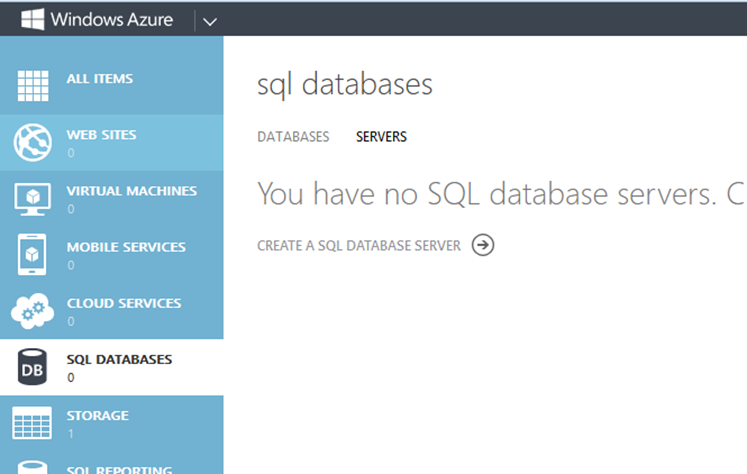Viewport: 747px width, 474px height.
Task: Click the Windows Azure title text
Action: click(111, 20)
